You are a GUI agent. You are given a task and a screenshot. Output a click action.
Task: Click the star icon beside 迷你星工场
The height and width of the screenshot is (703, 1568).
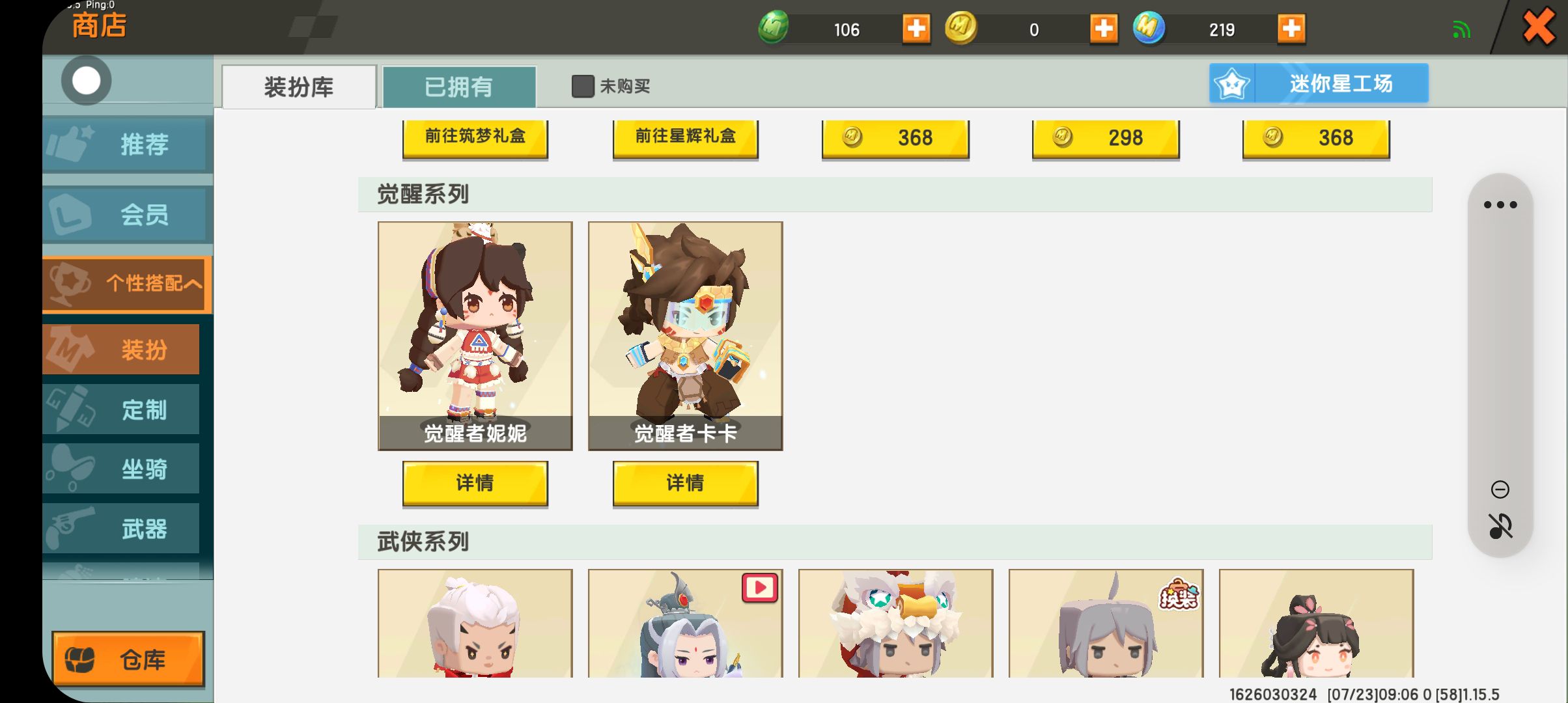pyautogui.click(x=1232, y=83)
